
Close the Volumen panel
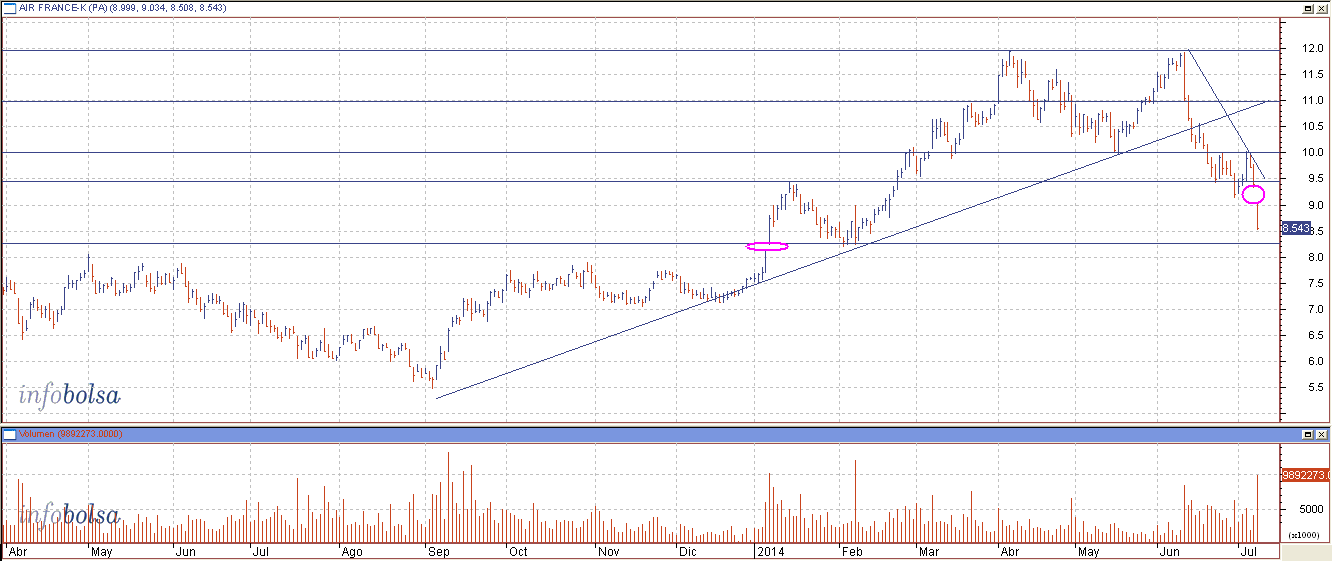tap(1321, 435)
